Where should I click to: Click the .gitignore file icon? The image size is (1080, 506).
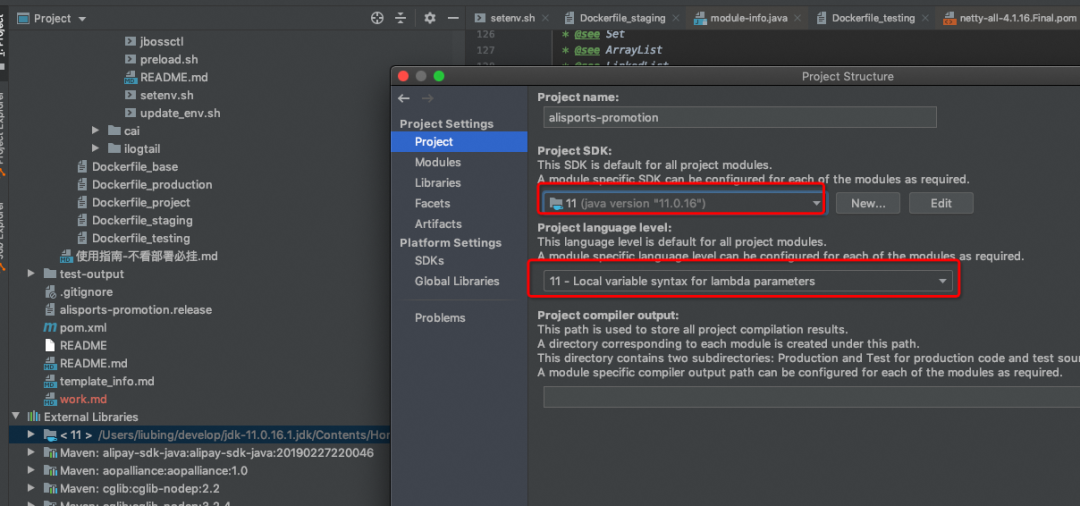tap(50, 292)
